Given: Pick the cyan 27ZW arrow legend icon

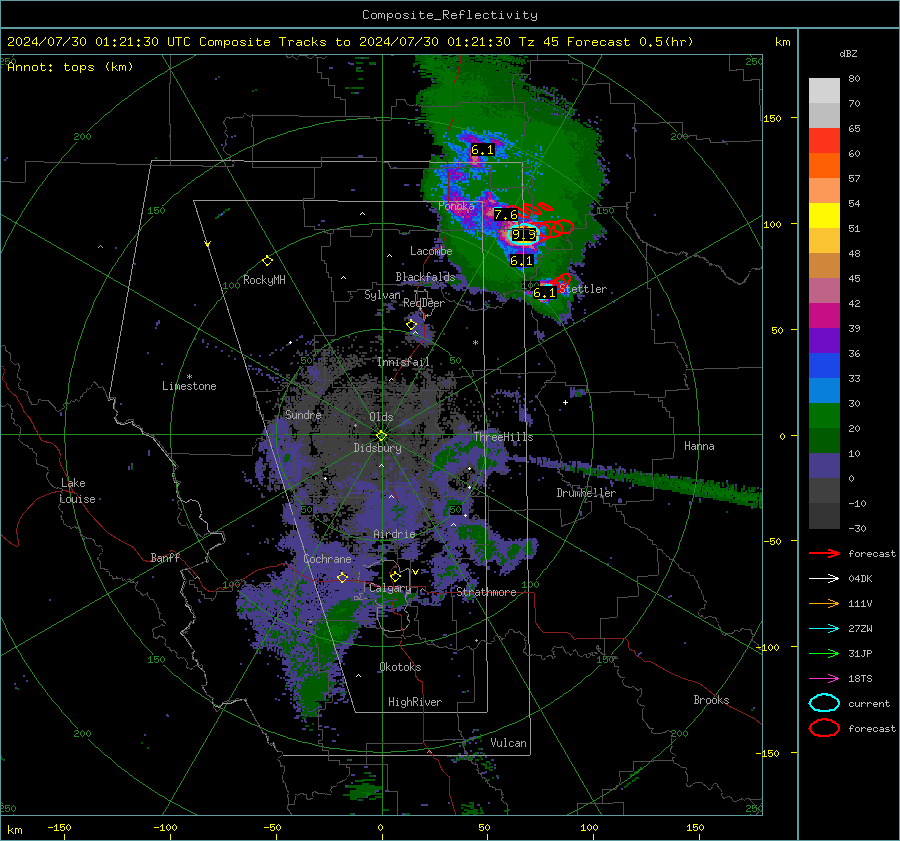Looking at the screenshot, I should point(824,629).
